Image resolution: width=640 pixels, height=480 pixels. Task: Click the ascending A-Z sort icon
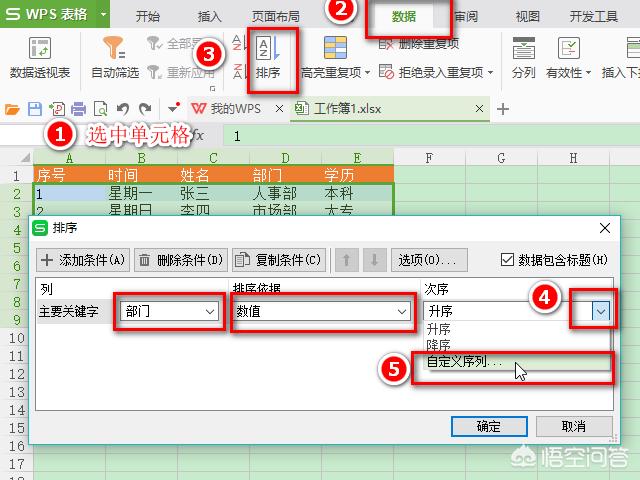click(237, 43)
